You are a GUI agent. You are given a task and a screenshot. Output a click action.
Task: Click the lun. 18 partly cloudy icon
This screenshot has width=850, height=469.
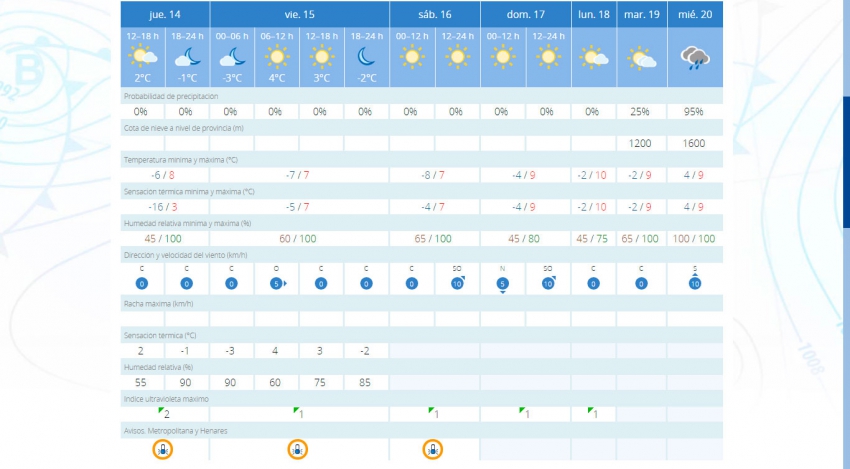pos(594,57)
